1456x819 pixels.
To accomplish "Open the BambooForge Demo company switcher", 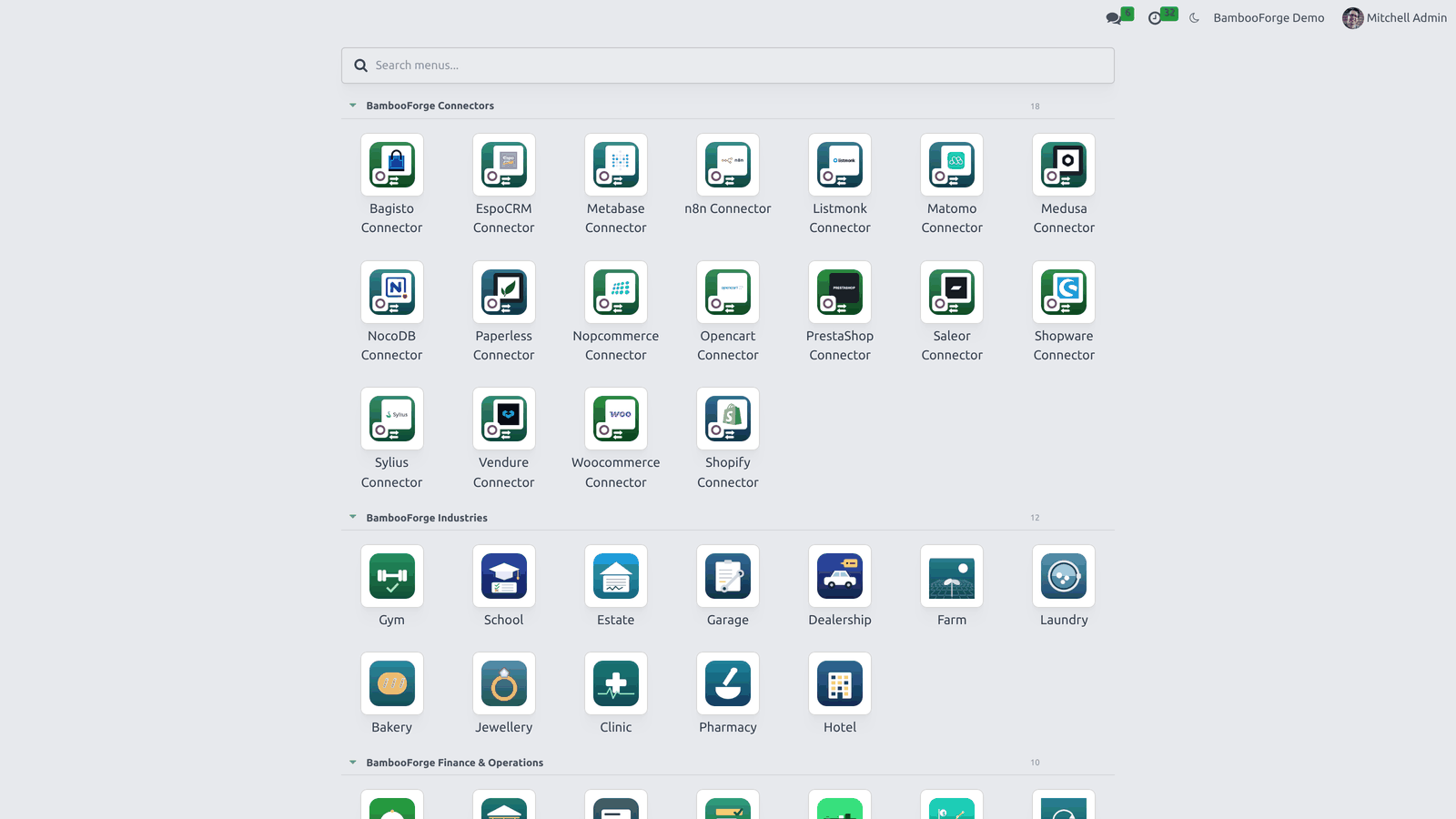I will [1269, 17].
